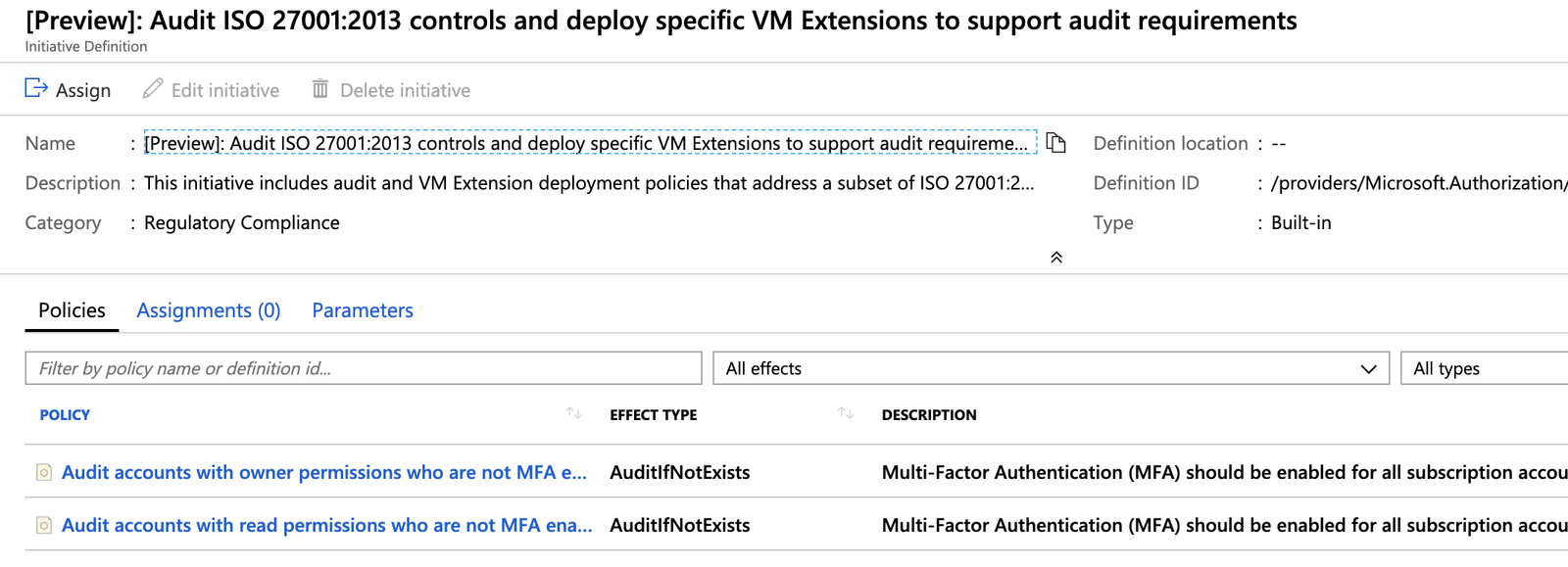Click the Definition ID path value
1568x567 pixels.
(1419, 183)
